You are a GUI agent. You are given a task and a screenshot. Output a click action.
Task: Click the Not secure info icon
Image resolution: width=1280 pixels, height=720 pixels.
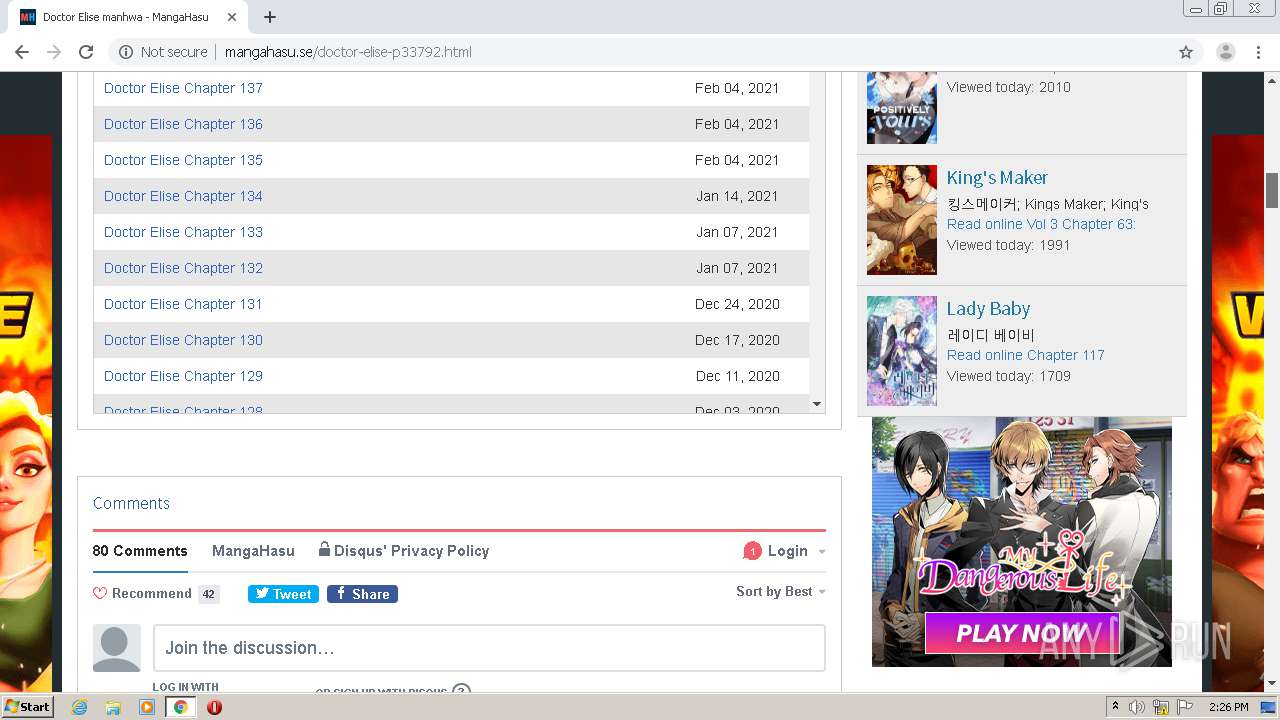coord(125,52)
